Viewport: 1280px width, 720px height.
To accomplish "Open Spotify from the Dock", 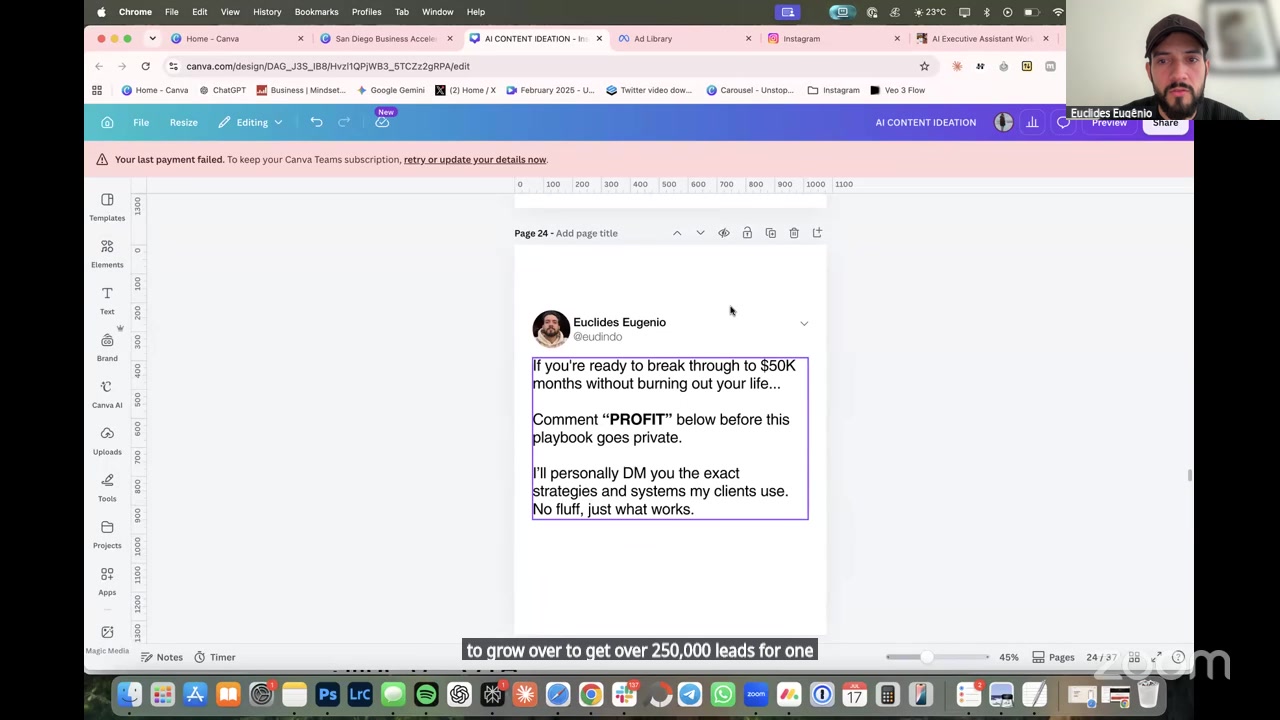I will point(426,695).
